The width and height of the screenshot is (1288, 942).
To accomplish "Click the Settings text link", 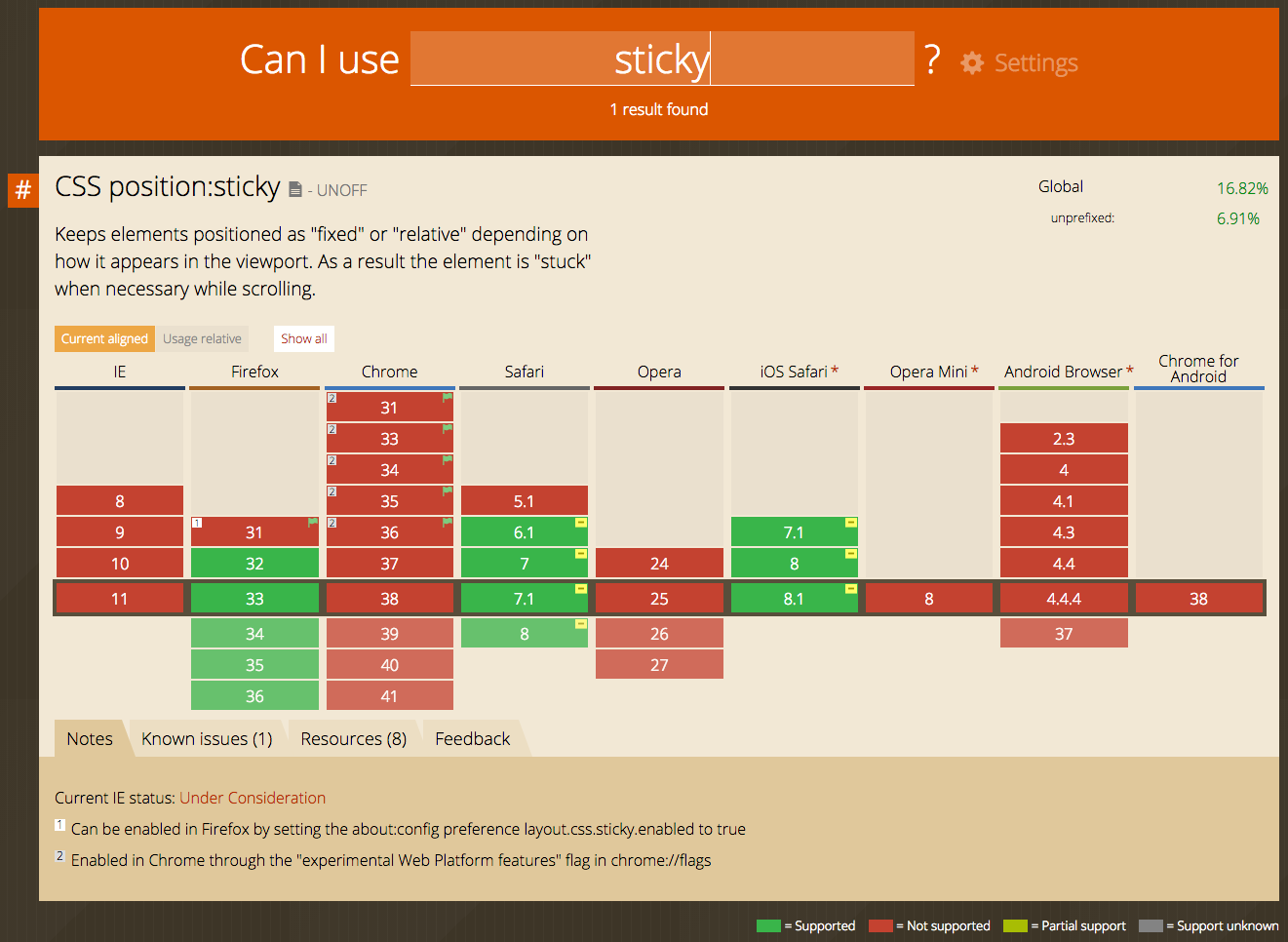I will 1036,63.
